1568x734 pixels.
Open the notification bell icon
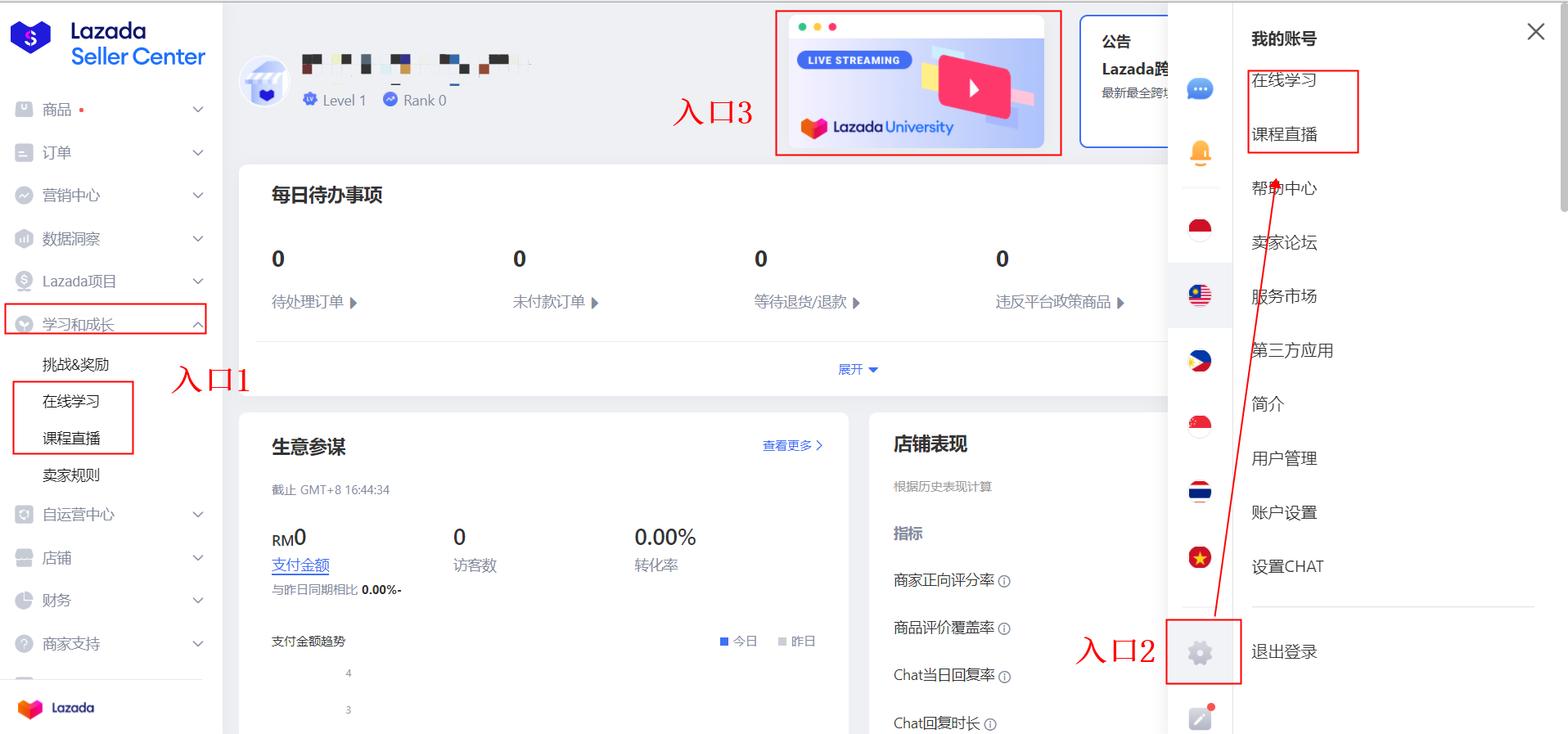pos(1200,153)
